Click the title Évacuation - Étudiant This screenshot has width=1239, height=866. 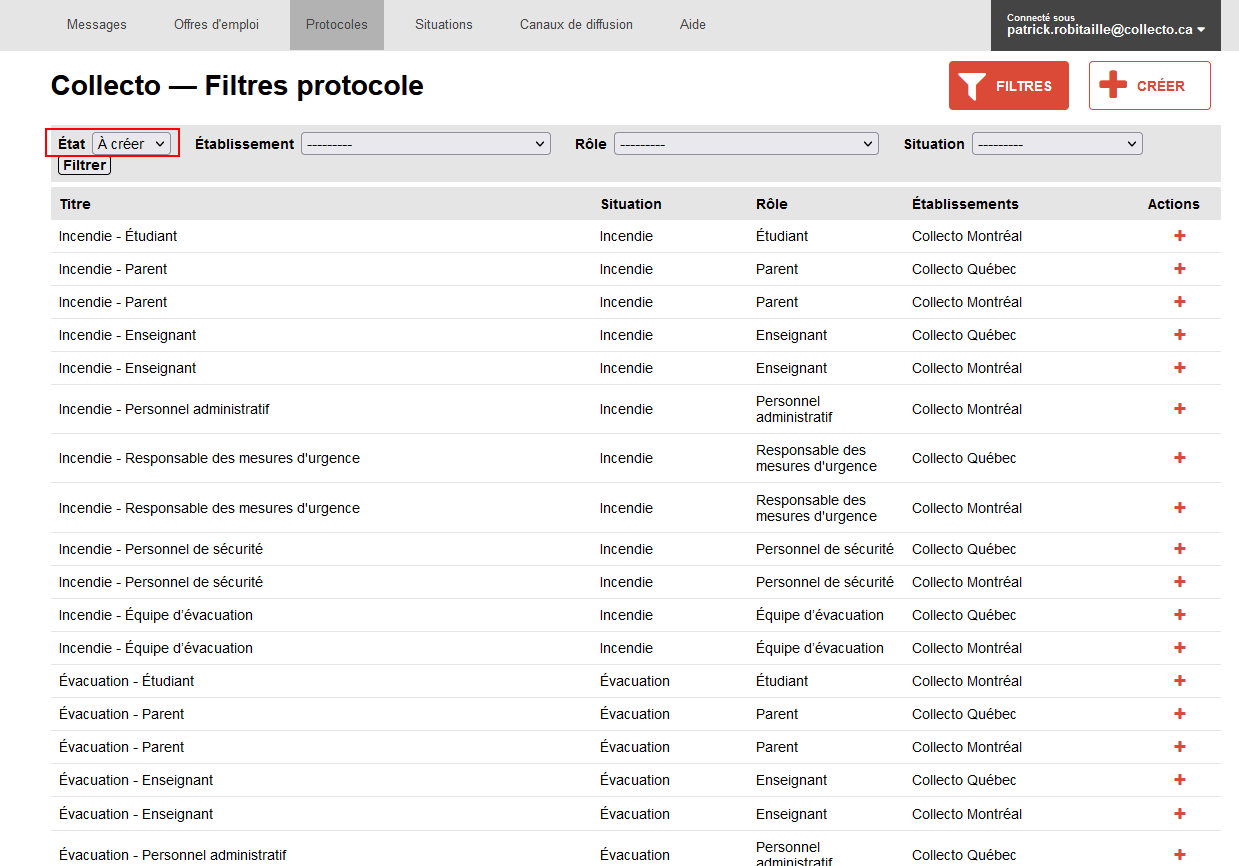(127, 681)
